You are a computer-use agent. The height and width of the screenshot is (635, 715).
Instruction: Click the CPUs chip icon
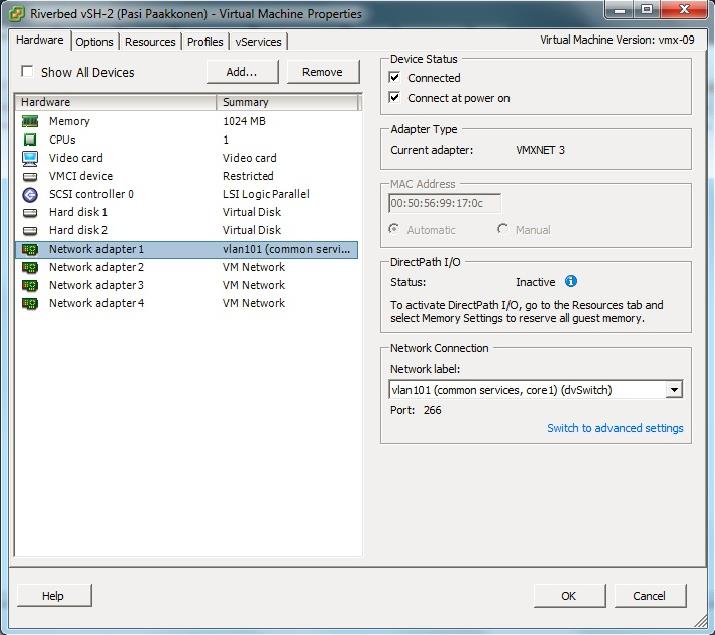[30, 139]
